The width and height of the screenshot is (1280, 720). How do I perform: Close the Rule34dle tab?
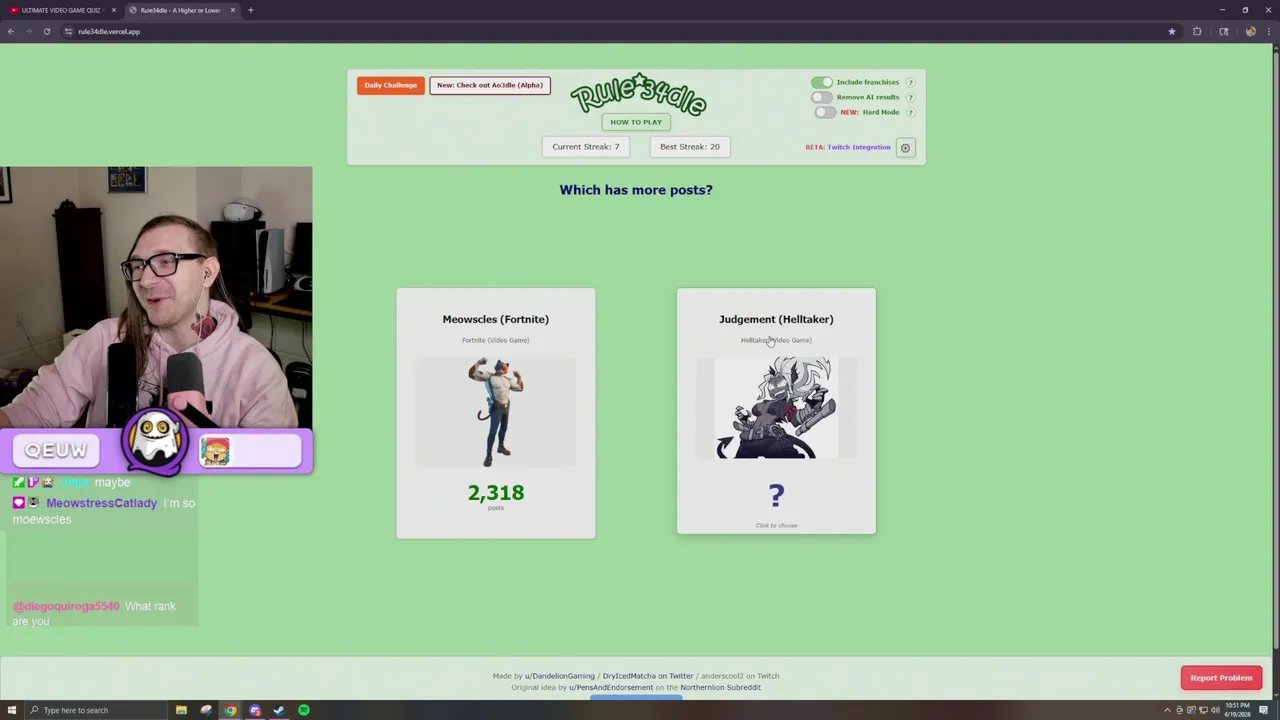(x=233, y=10)
